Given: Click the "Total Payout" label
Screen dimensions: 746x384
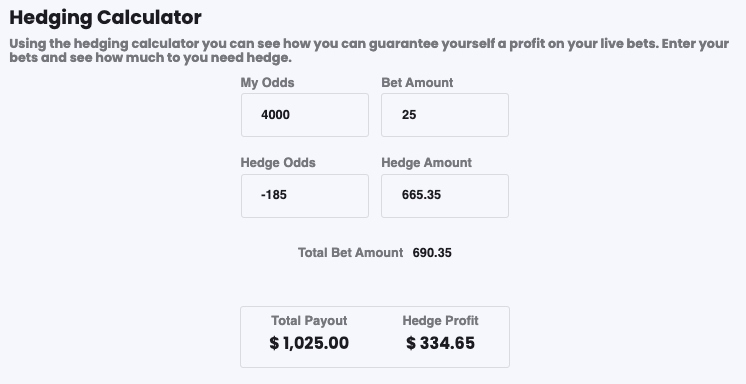Looking at the screenshot, I should (x=309, y=321).
